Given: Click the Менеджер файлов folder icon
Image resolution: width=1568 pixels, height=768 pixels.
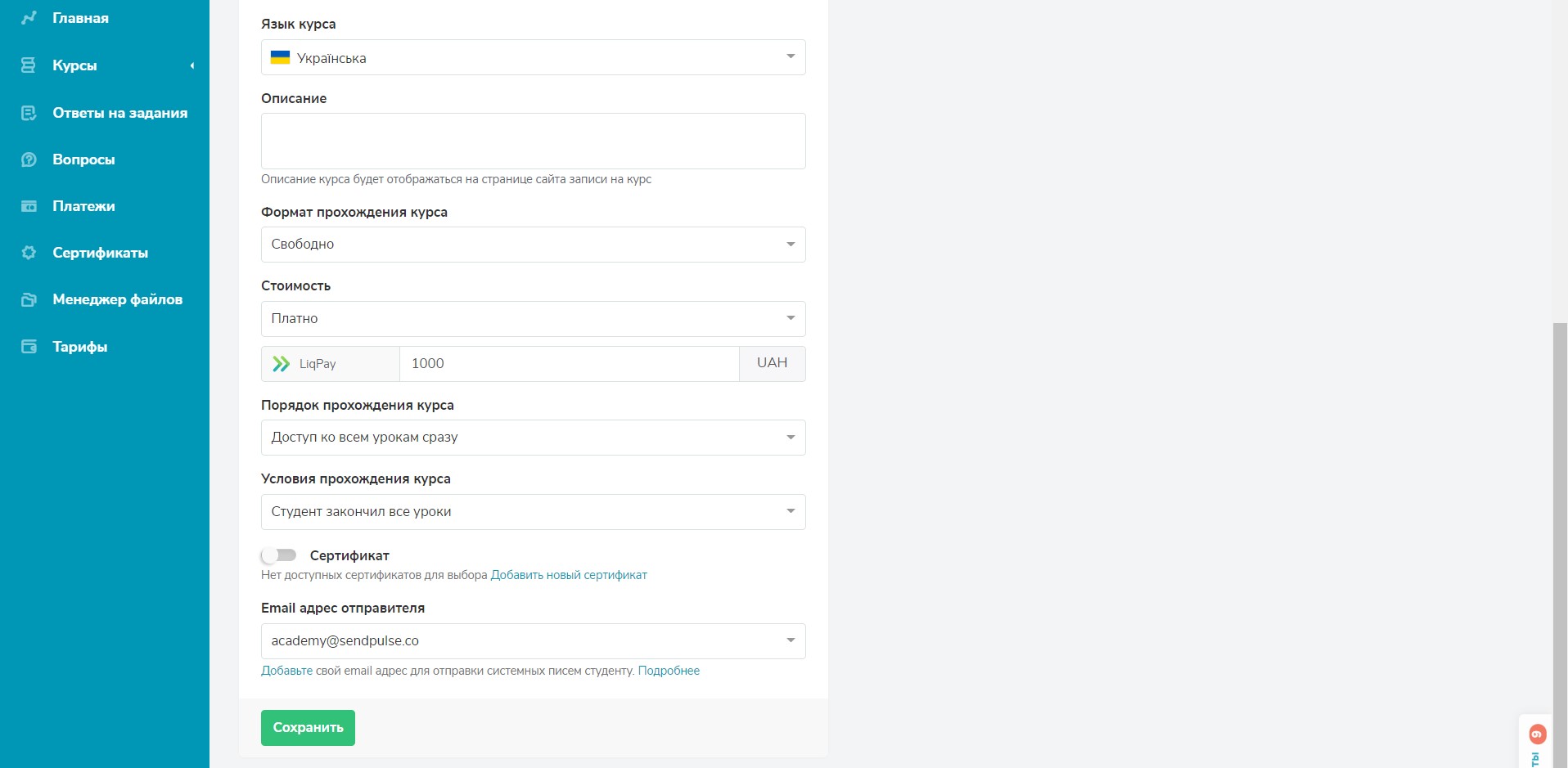Looking at the screenshot, I should [29, 299].
